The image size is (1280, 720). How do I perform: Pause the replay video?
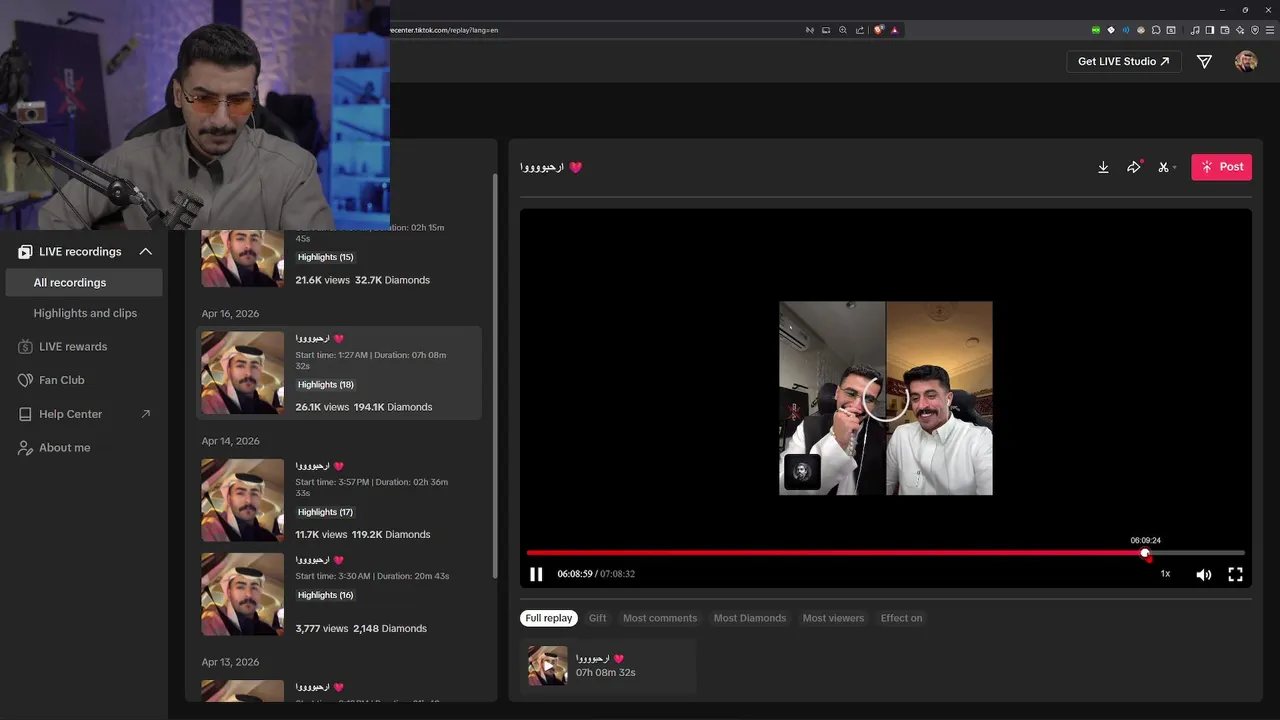coord(536,574)
